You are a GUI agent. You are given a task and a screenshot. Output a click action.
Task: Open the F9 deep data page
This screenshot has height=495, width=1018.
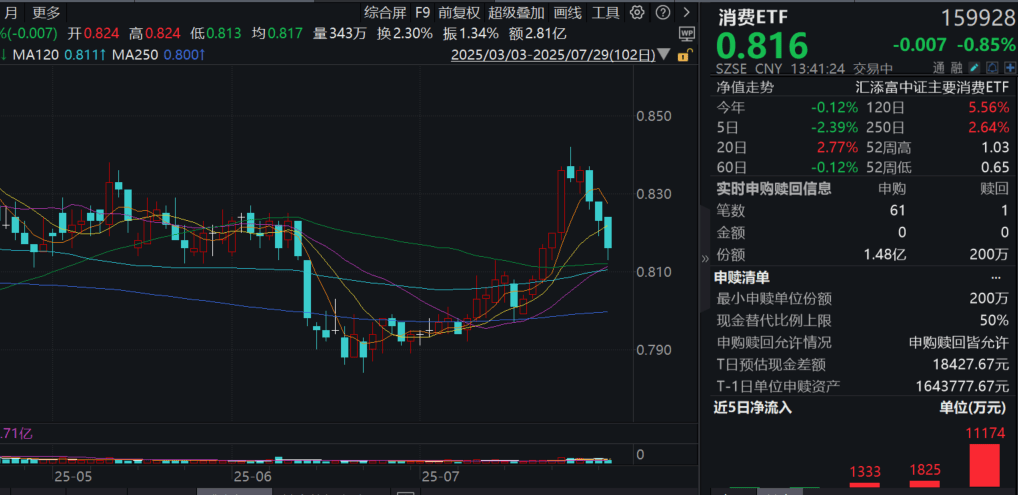pos(423,12)
